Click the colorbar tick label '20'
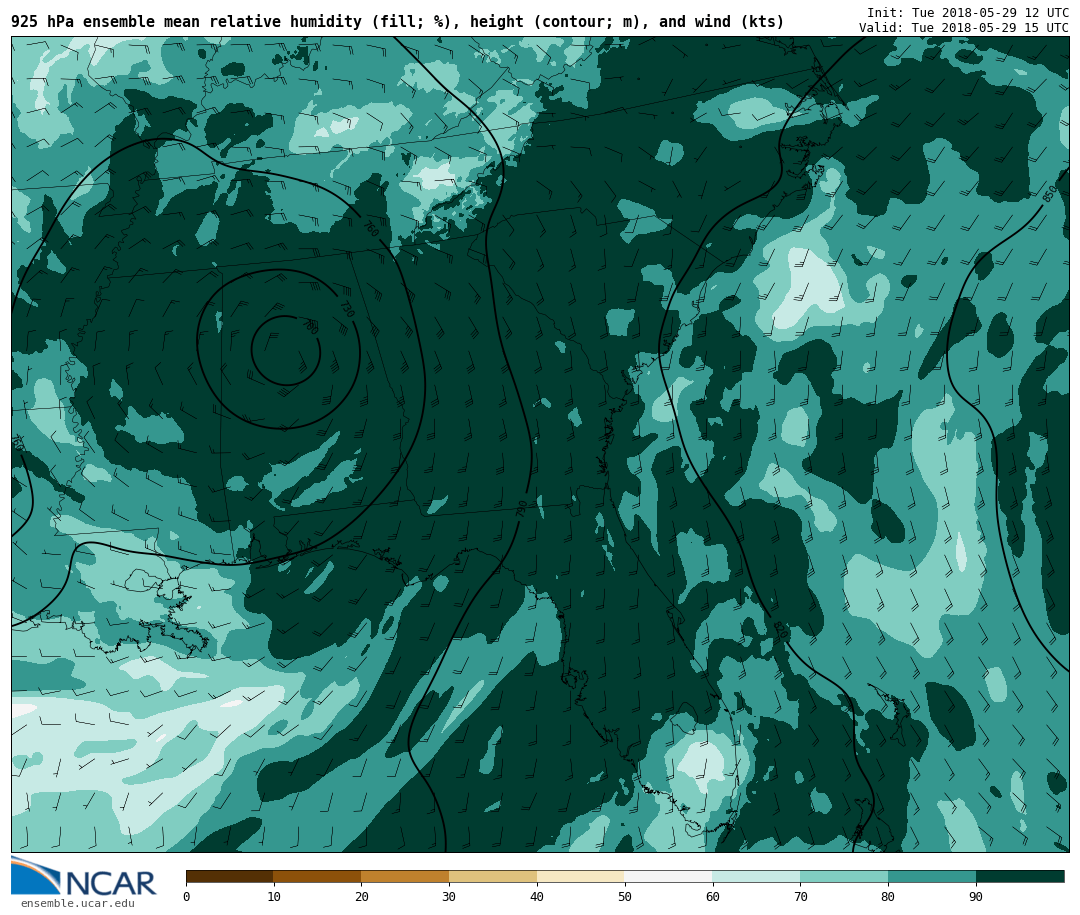The image size is (1080, 915). [362, 896]
